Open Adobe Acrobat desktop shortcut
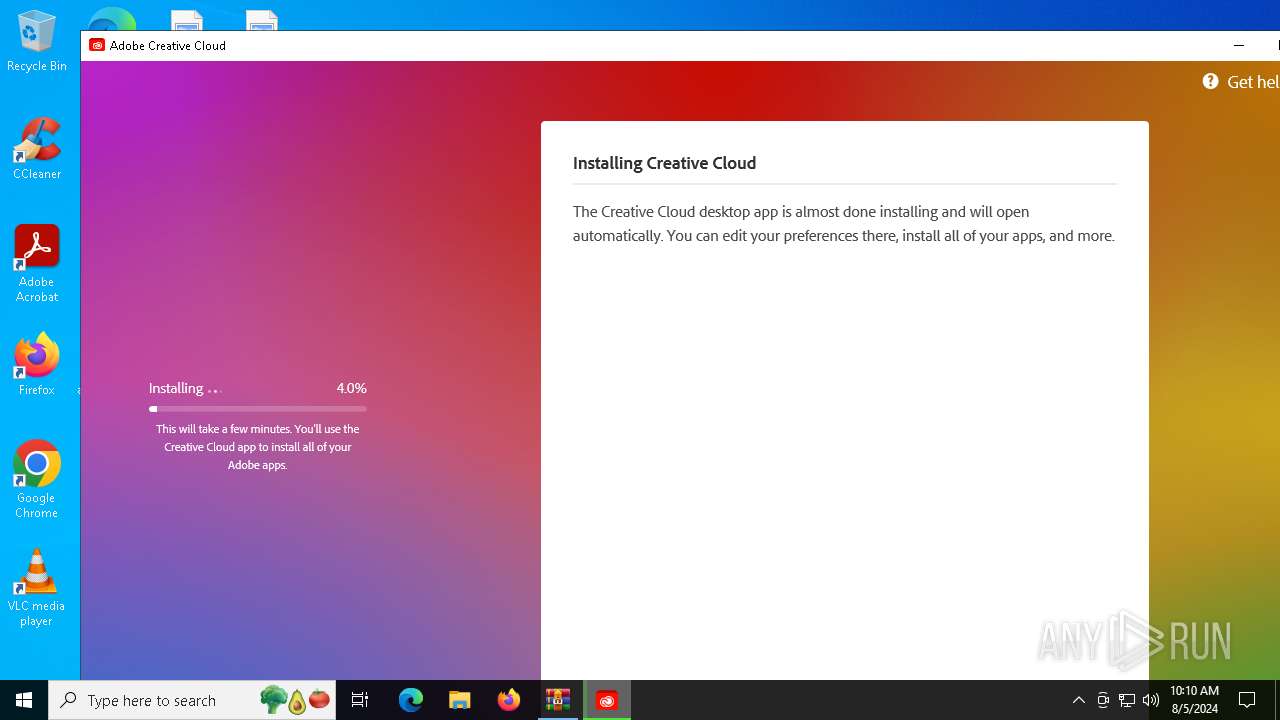 37,264
